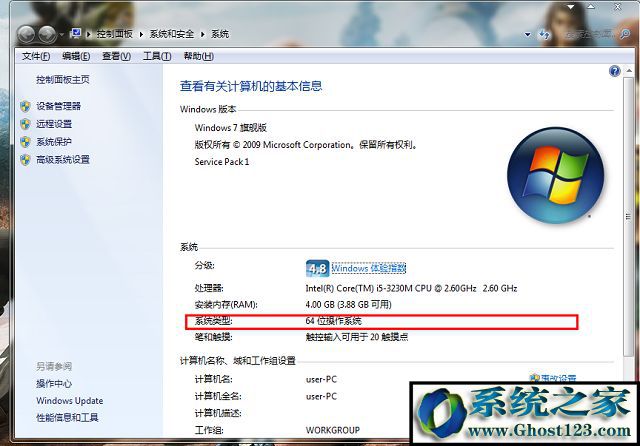Viewport: 640px width, 446px height.
Task: Click 系统 breadcrumb in address bar
Action: click(x=220, y=34)
